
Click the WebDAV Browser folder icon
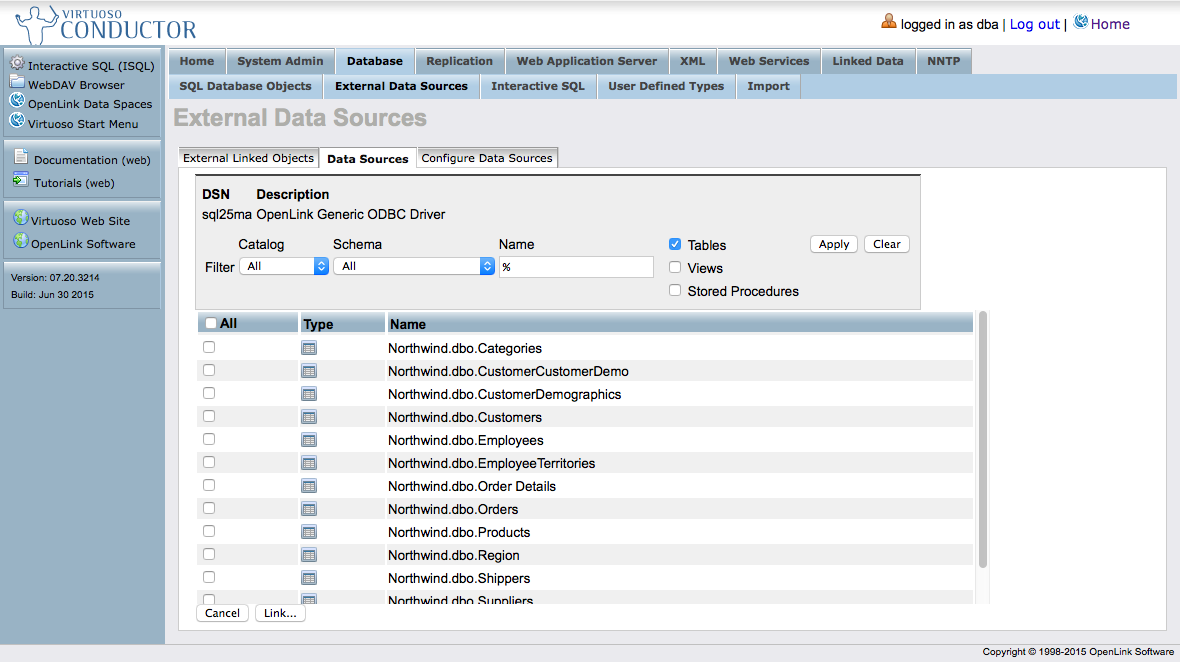click(17, 83)
